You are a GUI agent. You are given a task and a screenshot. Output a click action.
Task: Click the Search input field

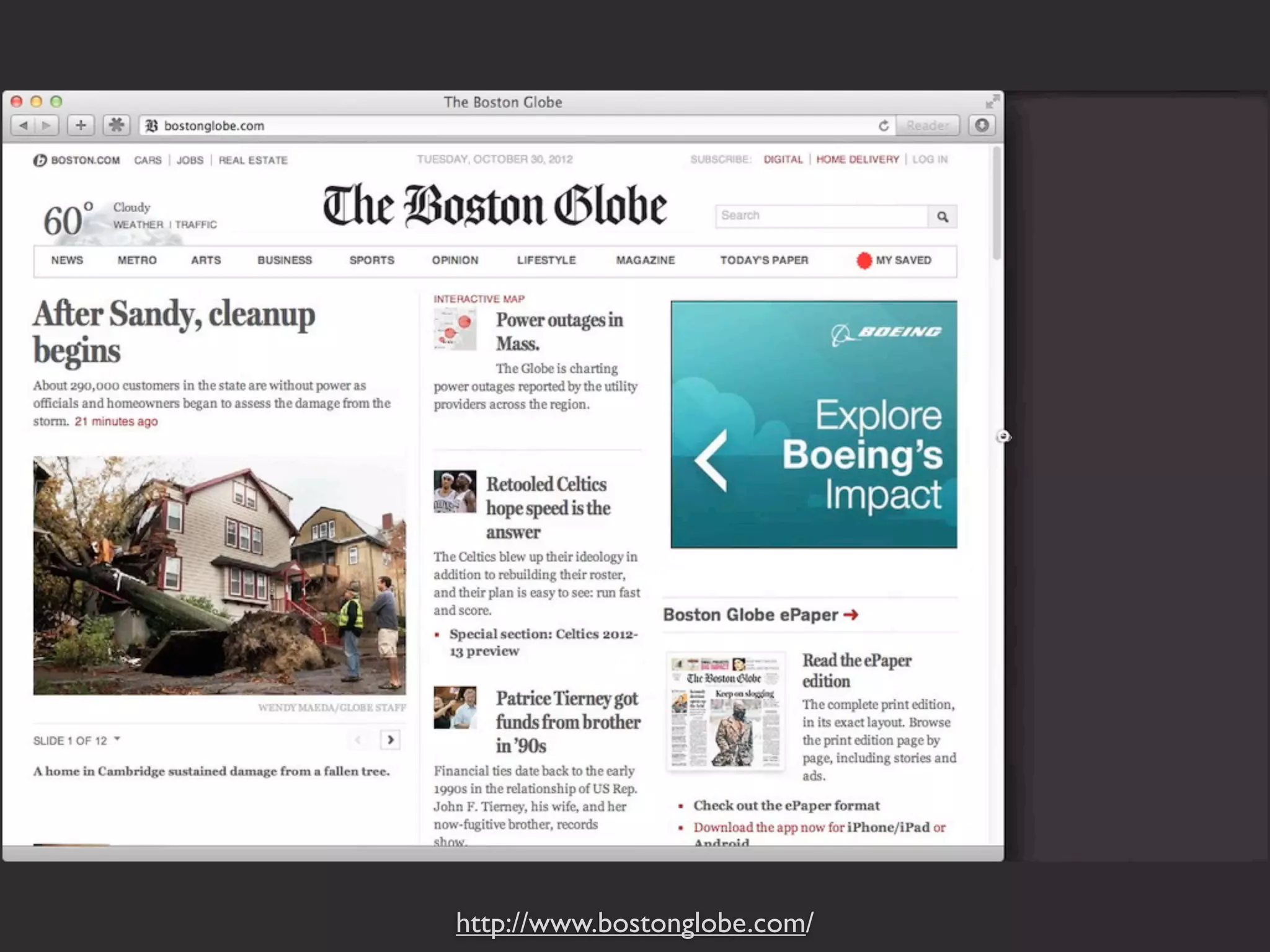click(x=822, y=216)
